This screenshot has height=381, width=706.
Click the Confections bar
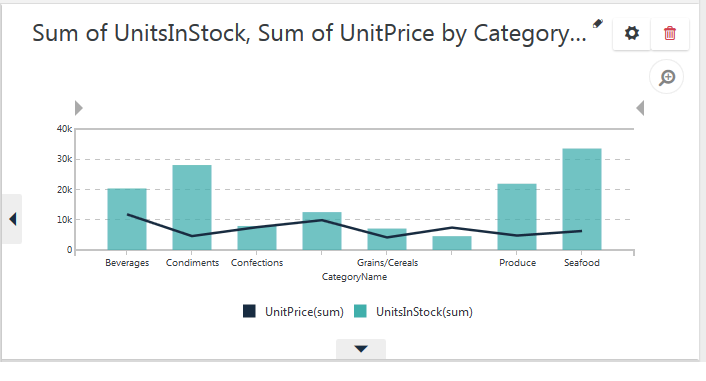pos(257,238)
